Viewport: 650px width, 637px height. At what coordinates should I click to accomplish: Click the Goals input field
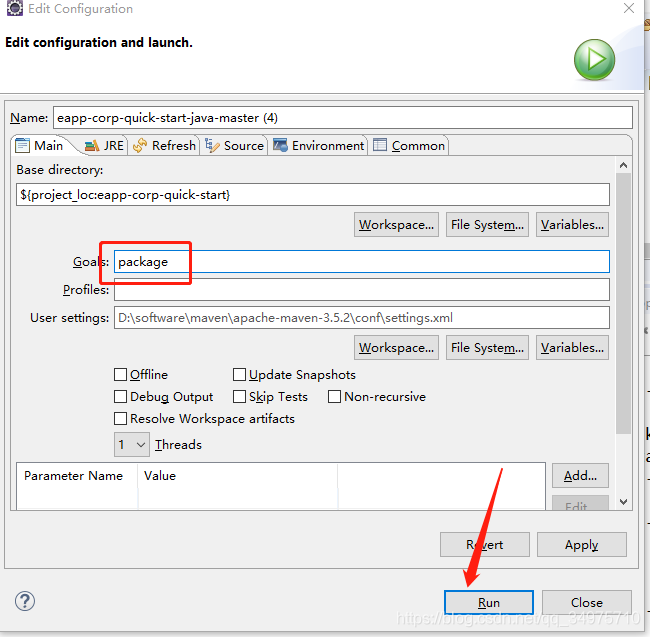pyautogui.click(x=361, y=262)
